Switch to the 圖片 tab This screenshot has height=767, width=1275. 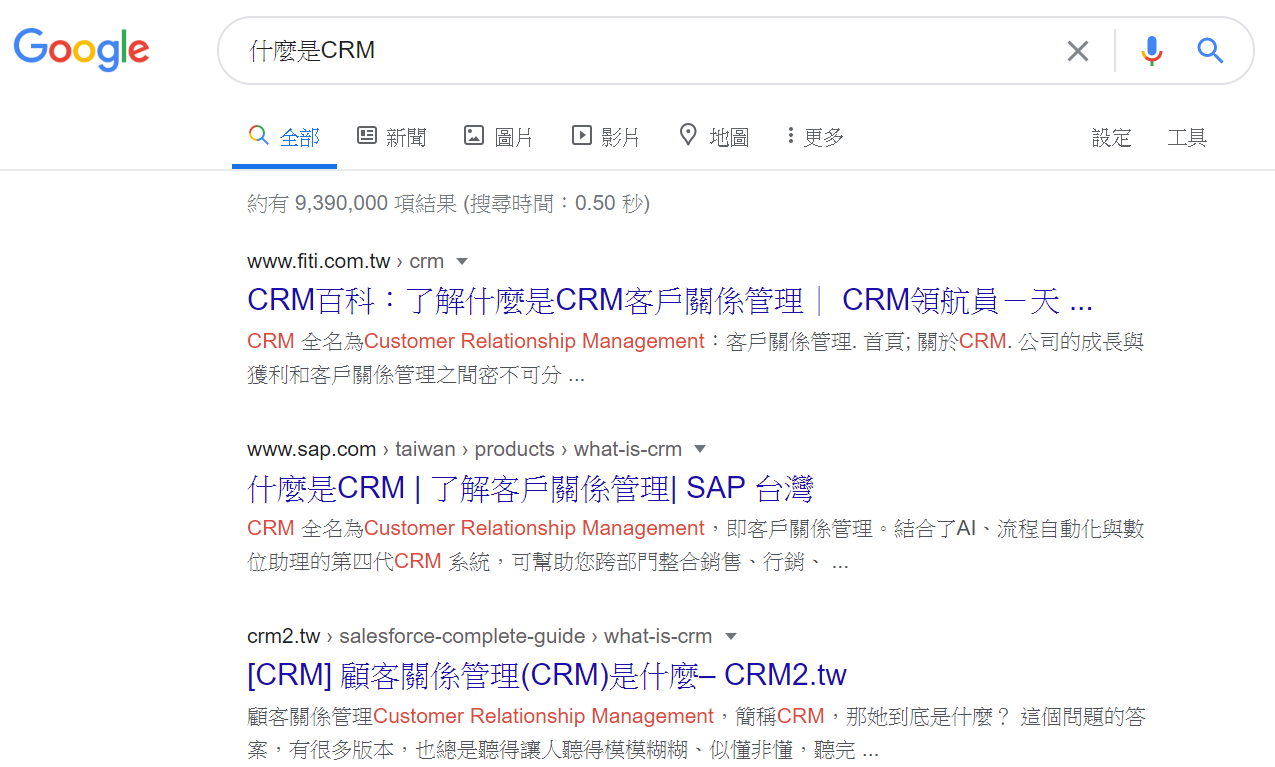499,137
